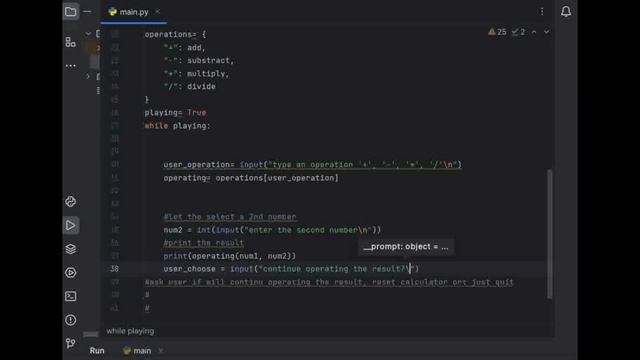The width and height of the screenshot is (640, 360).
Task: Open the Terminal tool window
Action: [x=71, y=296]
